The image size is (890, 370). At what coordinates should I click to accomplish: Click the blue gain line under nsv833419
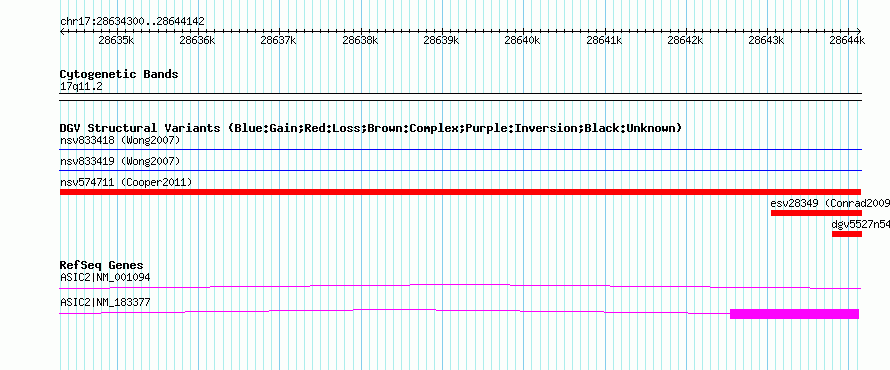click(x=461, y=171)
